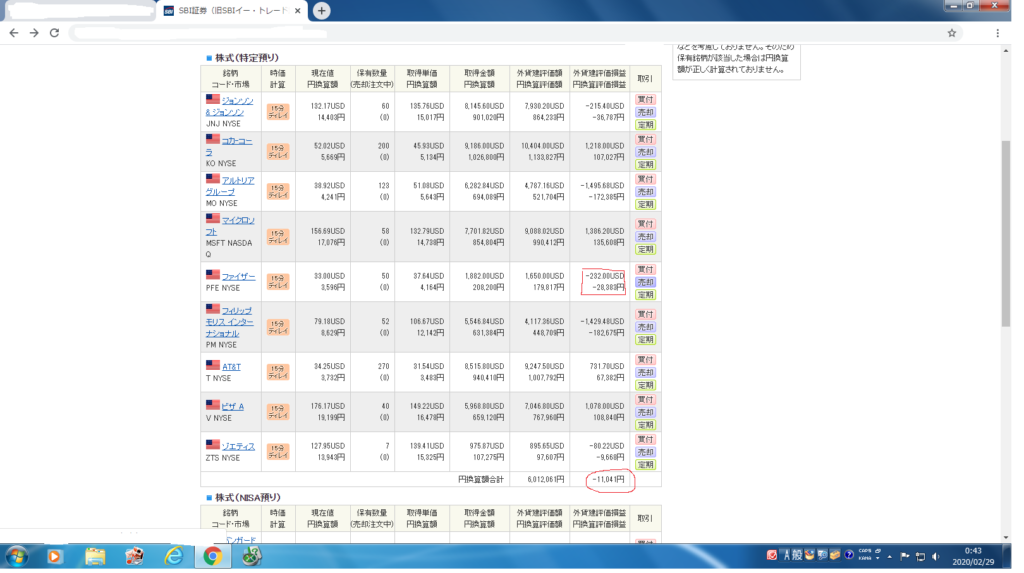
Task: Click the vertical page scrollbar thumb
Action: (1006, 233)
